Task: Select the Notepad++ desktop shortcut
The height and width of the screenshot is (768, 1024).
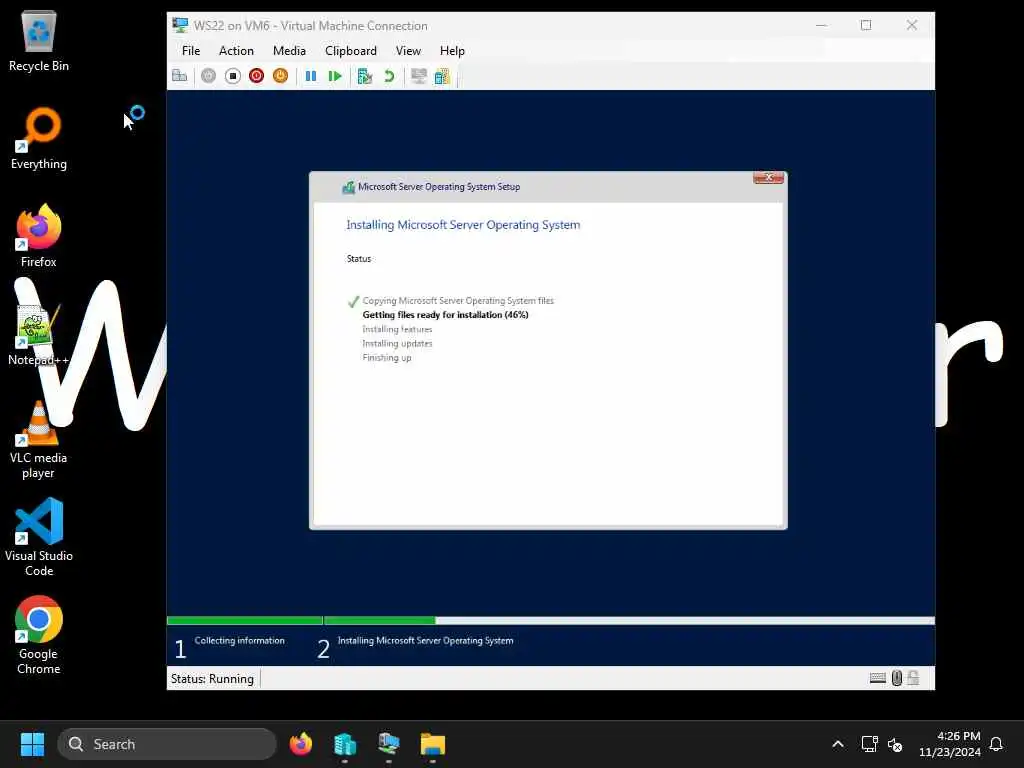Action: pos(39,334)
